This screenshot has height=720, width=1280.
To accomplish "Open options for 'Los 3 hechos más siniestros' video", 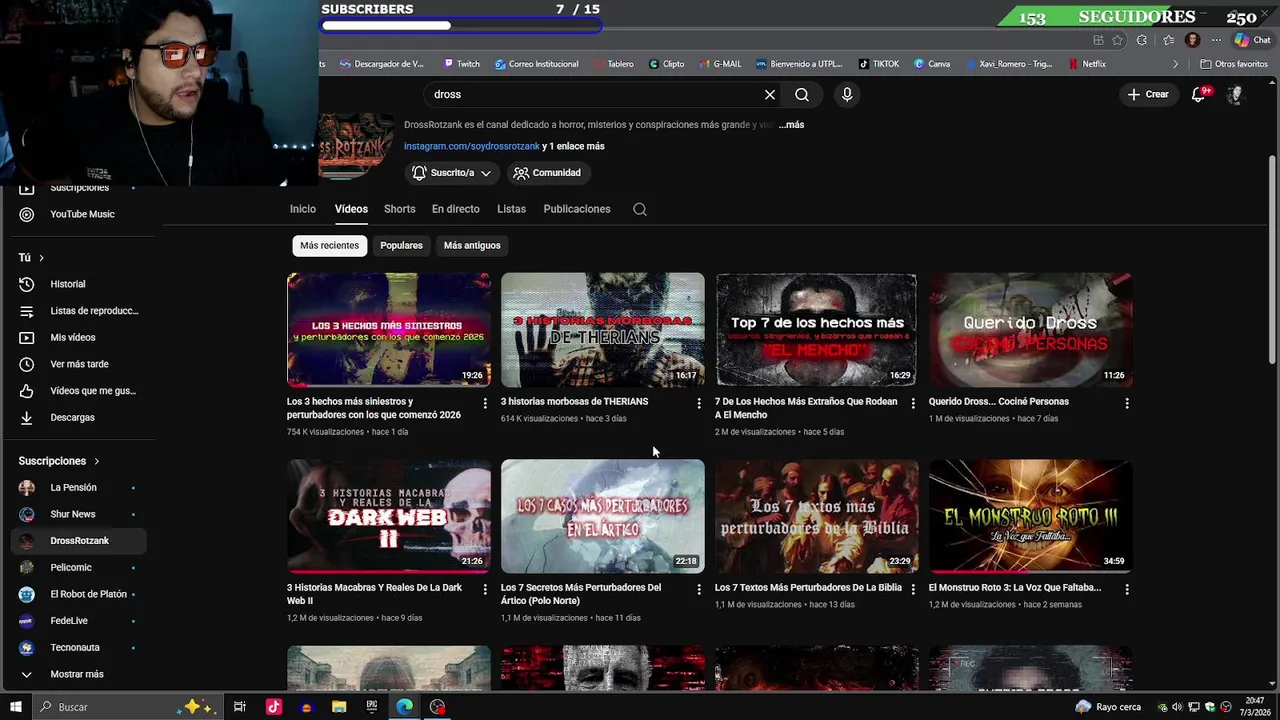I will pyautogui.click(x=485, y=403).
